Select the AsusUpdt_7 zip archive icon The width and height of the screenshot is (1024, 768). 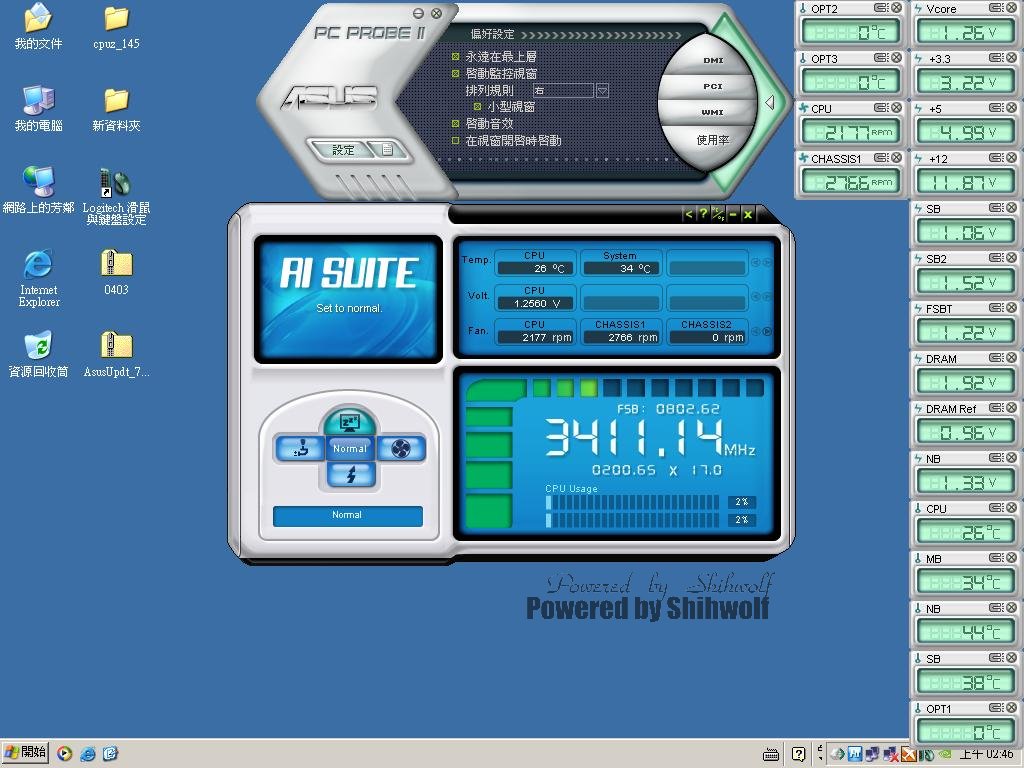click(x=116, y=355)
